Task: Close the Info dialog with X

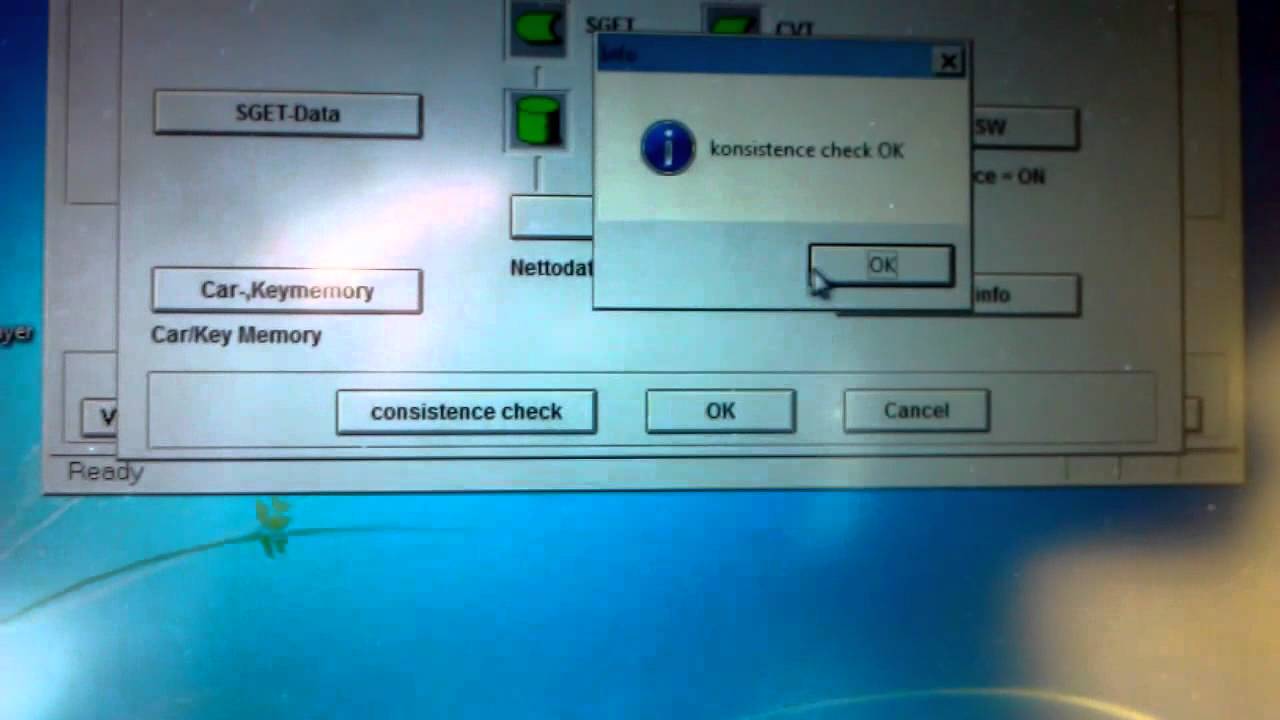Action: point(948,62)
